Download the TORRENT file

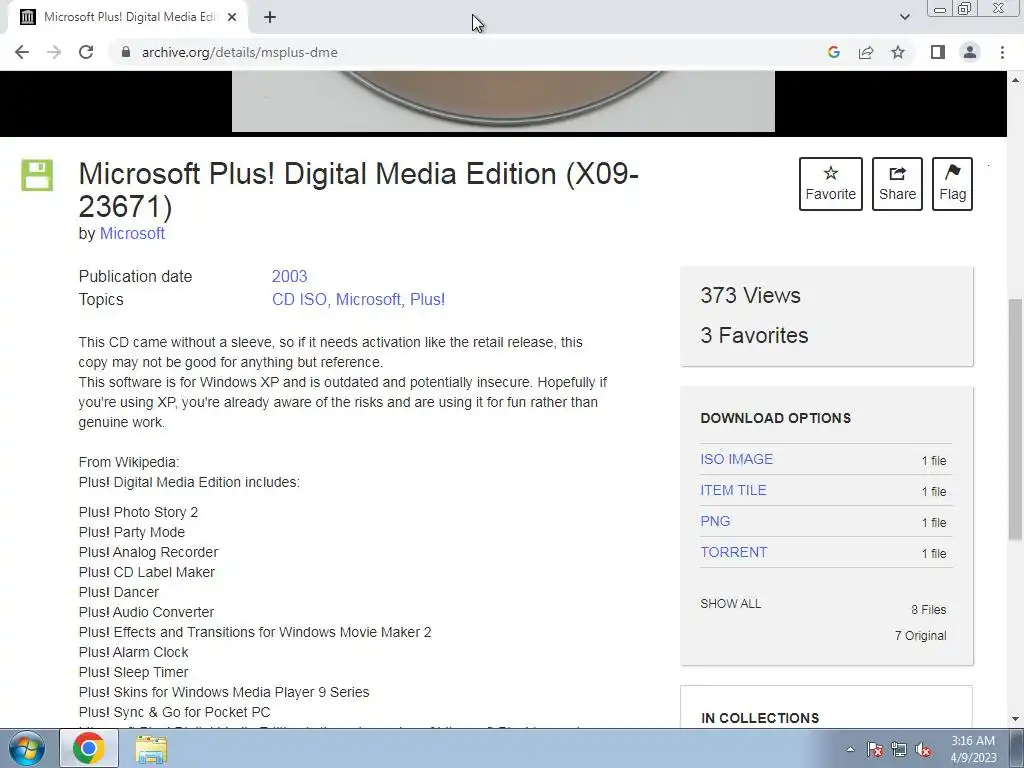[x=733, y=552]
